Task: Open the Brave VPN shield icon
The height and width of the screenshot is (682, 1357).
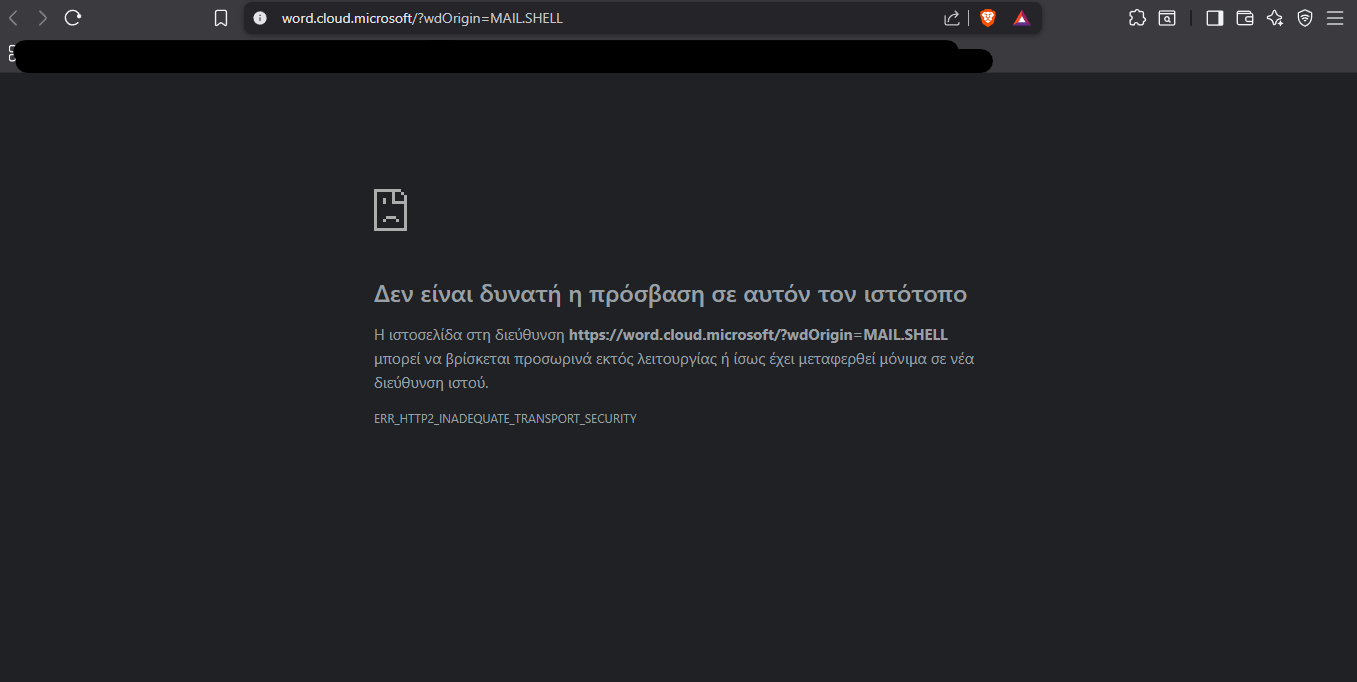Action: pyautogui.click(x=1305, y=18)
